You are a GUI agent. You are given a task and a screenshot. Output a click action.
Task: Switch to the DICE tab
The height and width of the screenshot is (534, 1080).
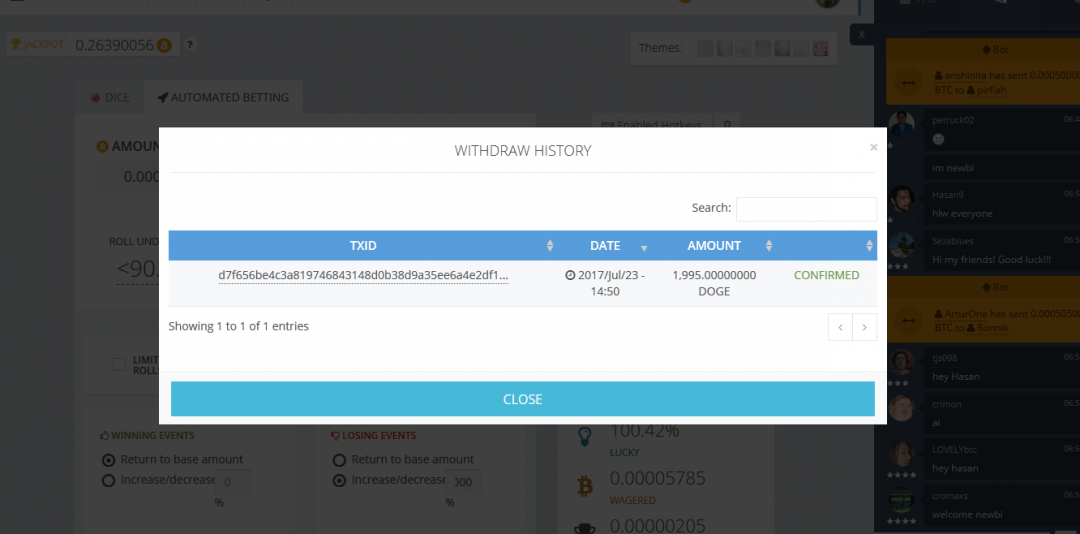click(x=110, y=98)
